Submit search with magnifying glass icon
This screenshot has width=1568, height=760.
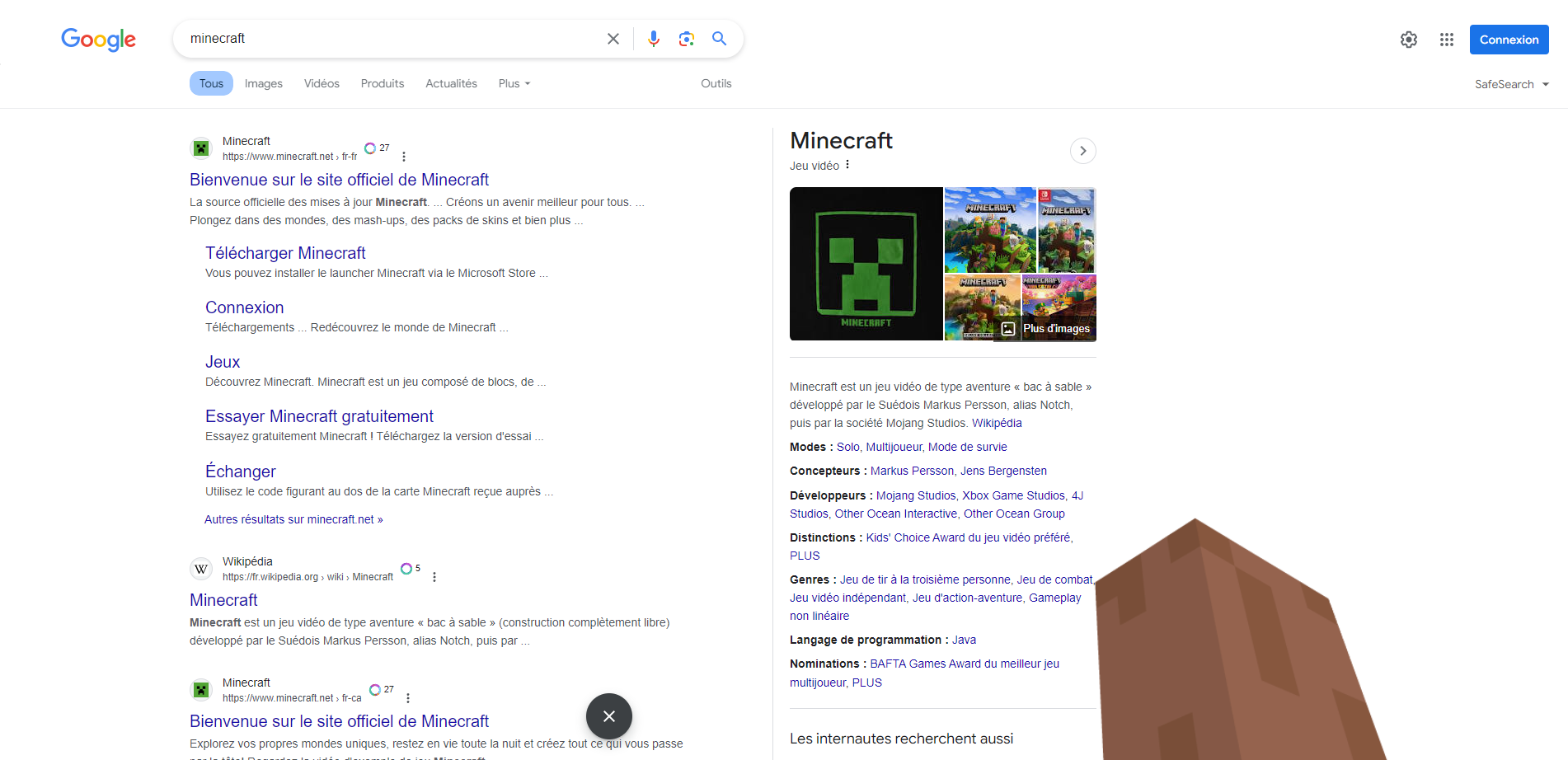point(720,39)
